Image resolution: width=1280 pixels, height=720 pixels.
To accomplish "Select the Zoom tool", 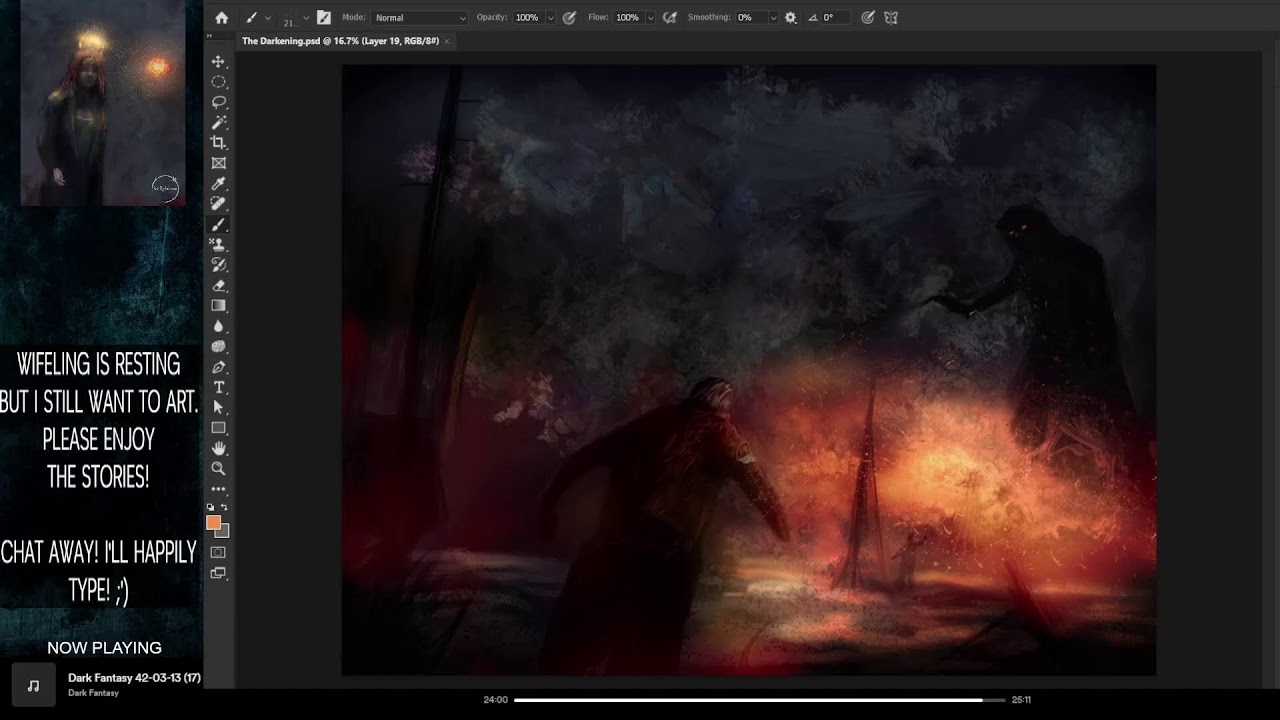I will [218, 469].
